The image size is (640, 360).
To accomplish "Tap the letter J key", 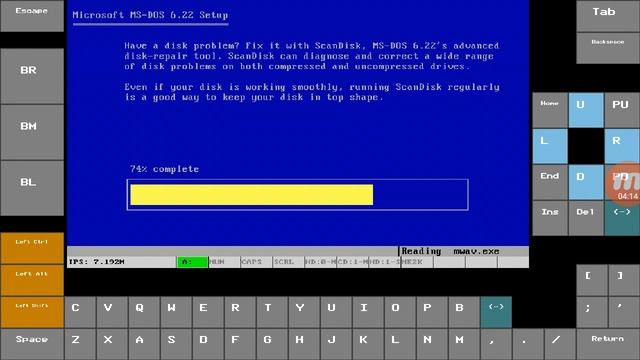I will coord(336,344).
